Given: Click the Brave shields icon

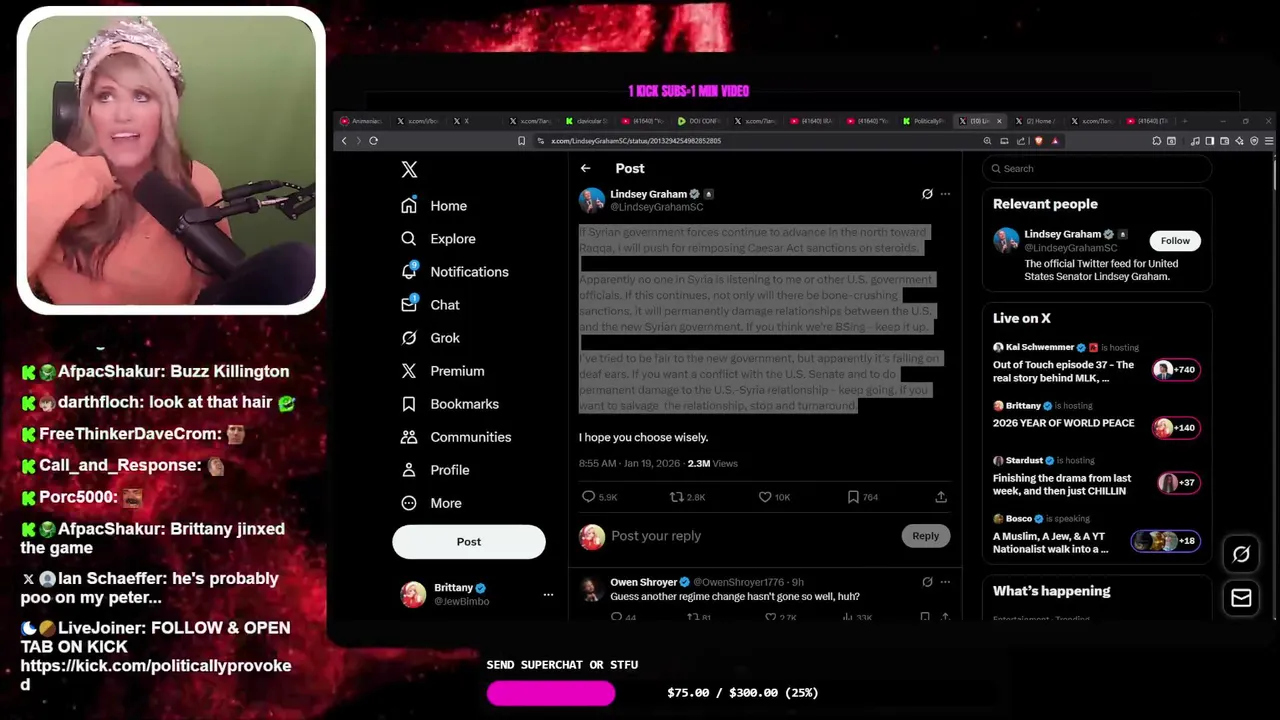Looking at the screenshot, I should [1039, 141].
